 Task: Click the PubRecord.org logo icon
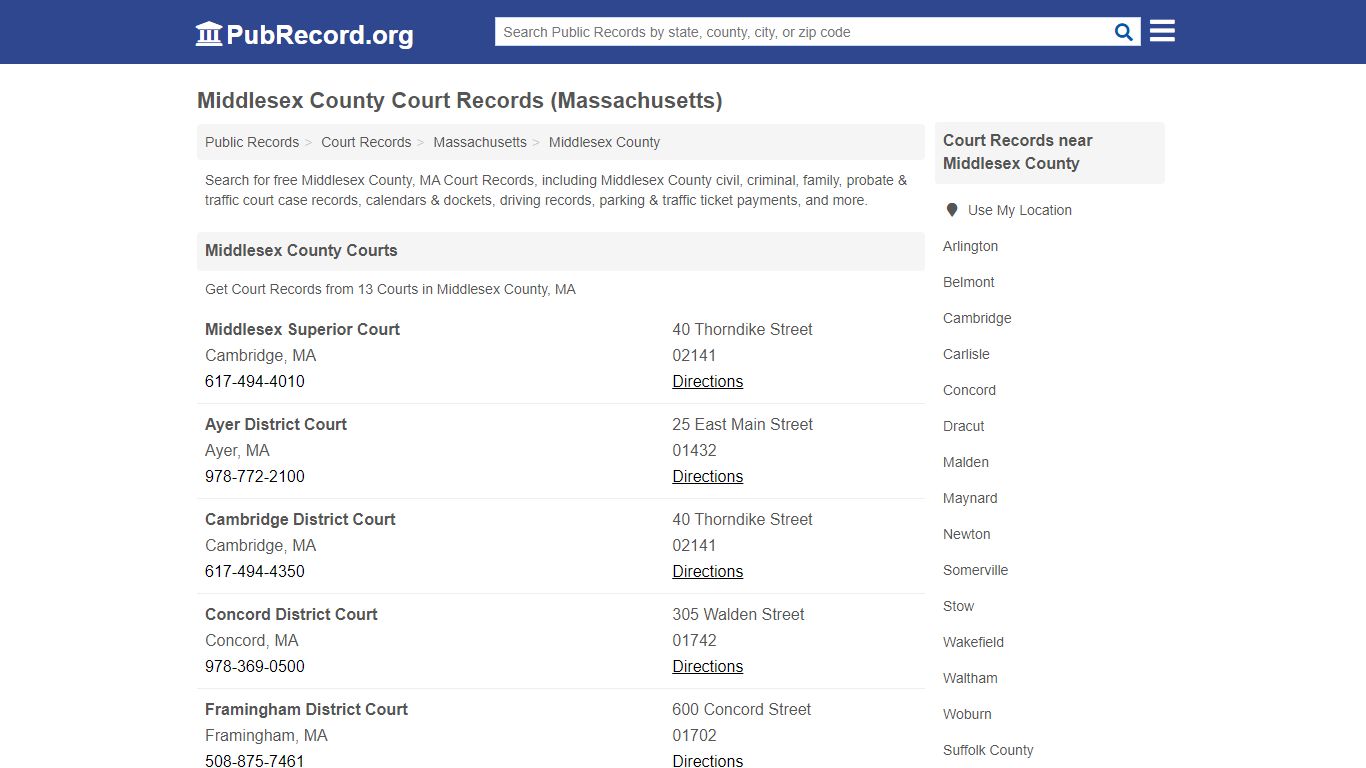coord(209,34)
